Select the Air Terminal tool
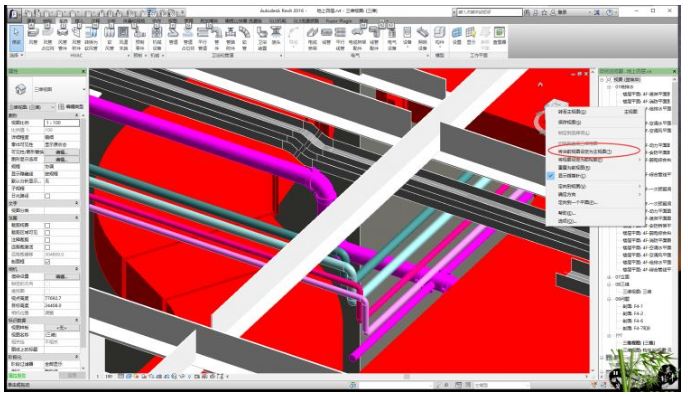The width and height of the screenshot is (688, 397). (123, 38)
